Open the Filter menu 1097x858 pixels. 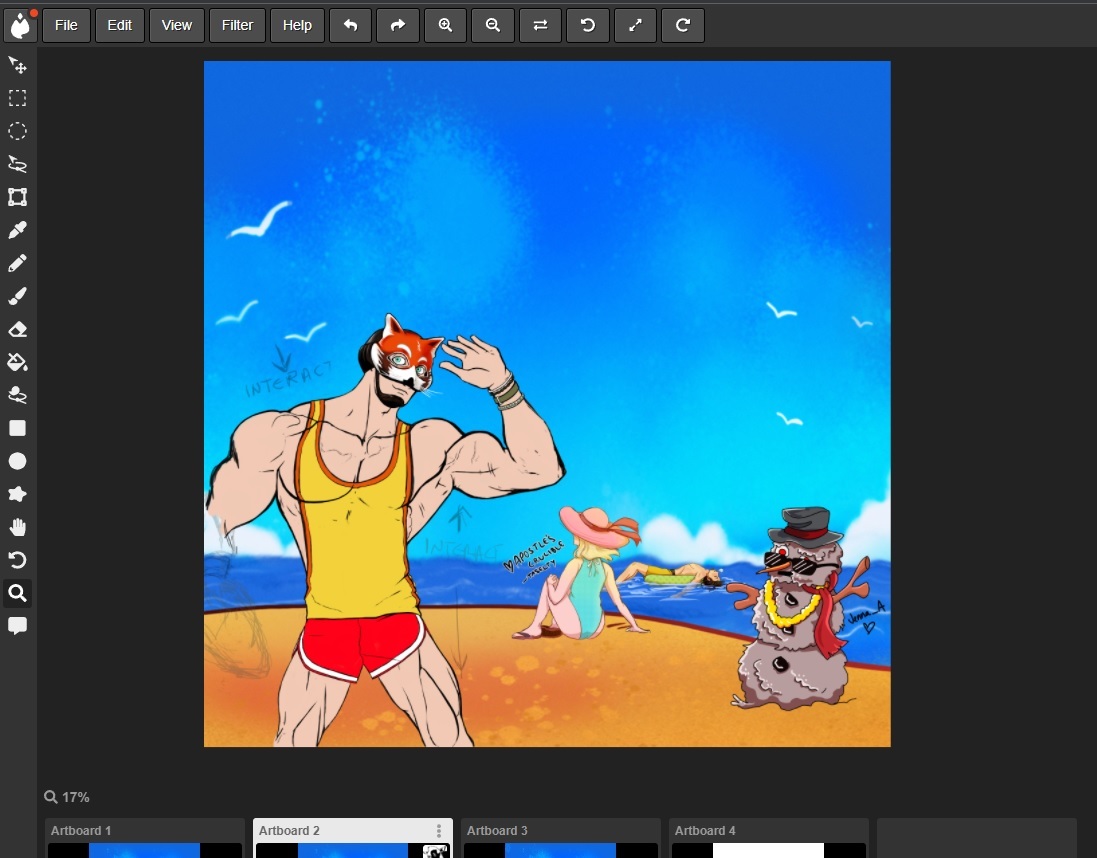(237, 26)
